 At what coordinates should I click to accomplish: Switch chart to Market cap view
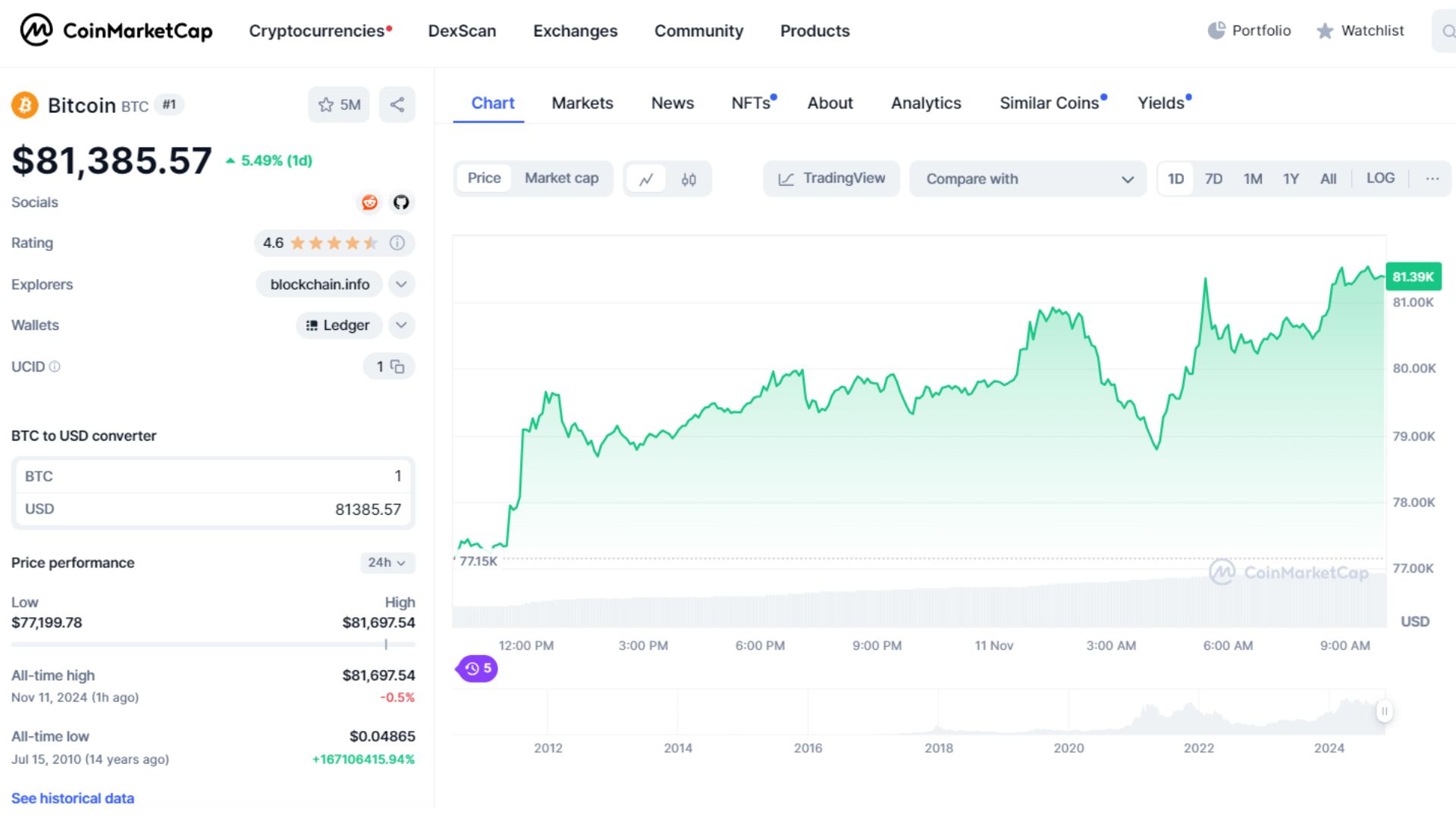coord(561,178)
